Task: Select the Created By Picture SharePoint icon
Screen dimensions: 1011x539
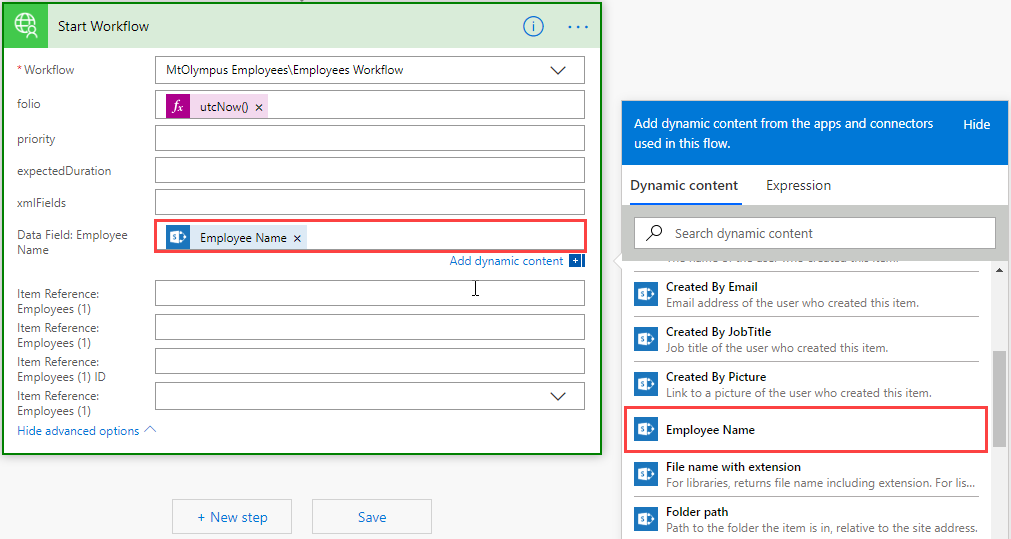Action: tap(646, 384)
